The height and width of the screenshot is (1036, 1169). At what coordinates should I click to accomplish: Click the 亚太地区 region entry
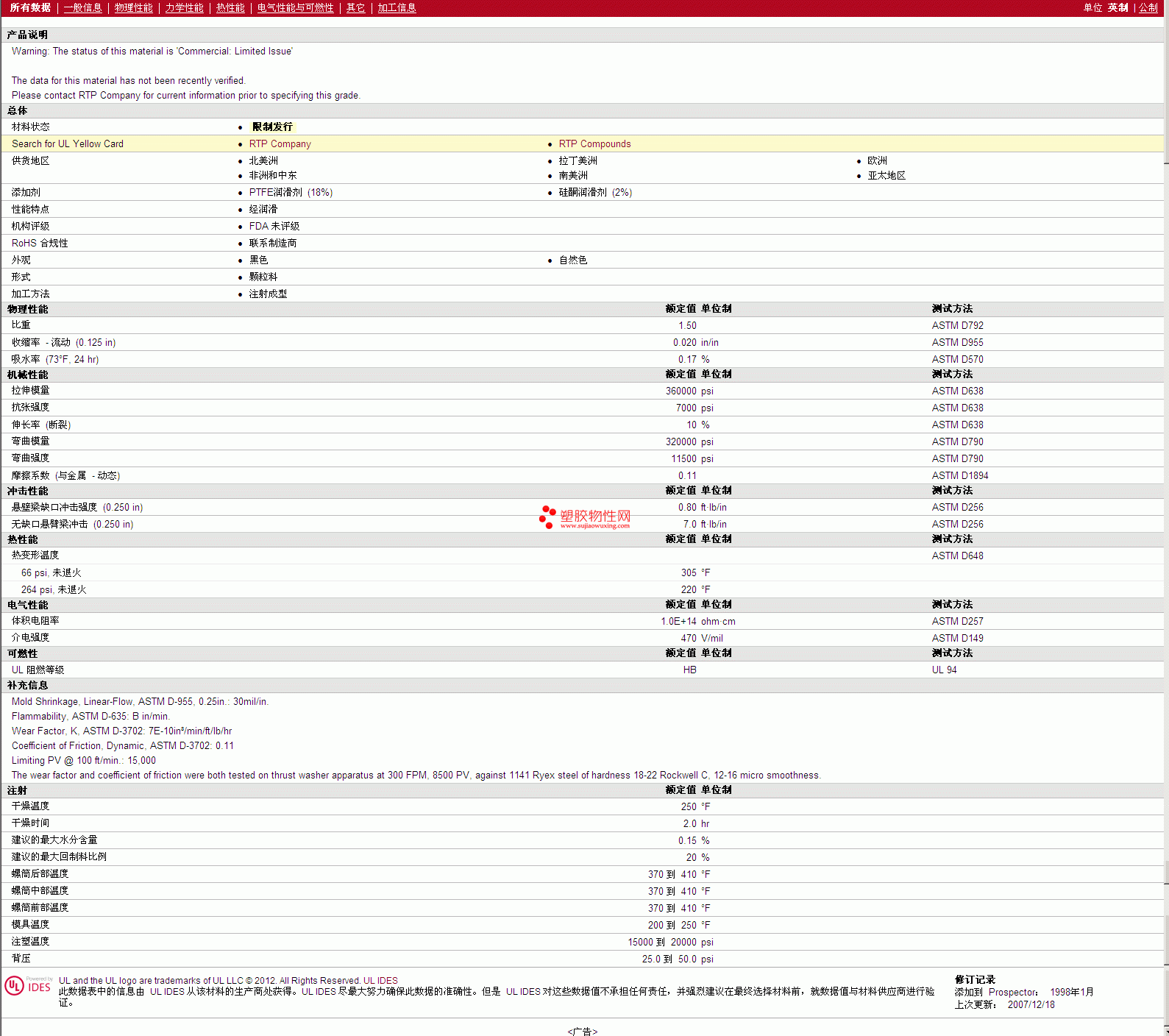pos(886,176)
